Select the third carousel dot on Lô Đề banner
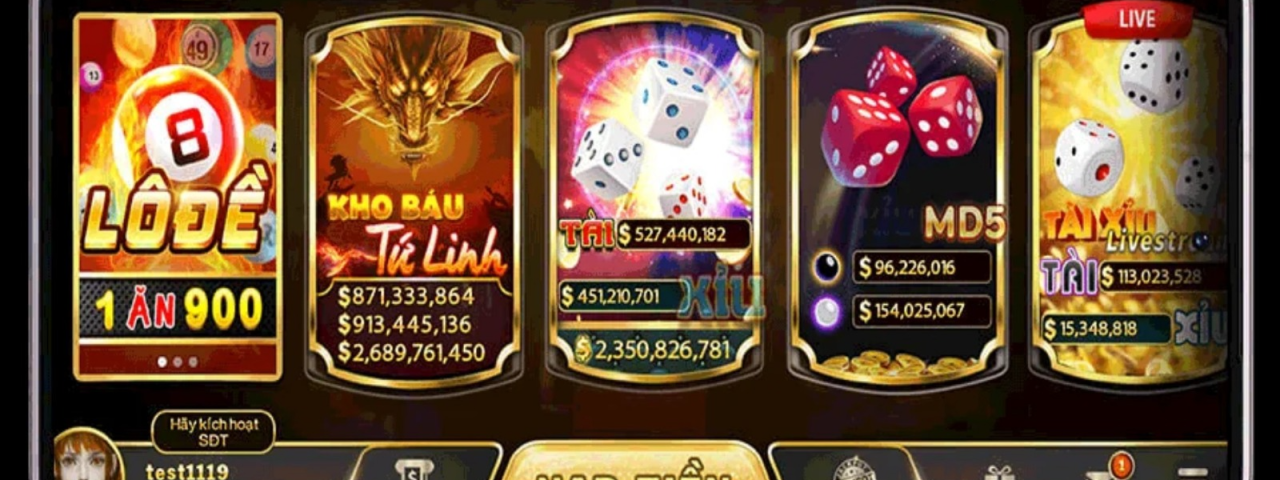 point(193,362)
